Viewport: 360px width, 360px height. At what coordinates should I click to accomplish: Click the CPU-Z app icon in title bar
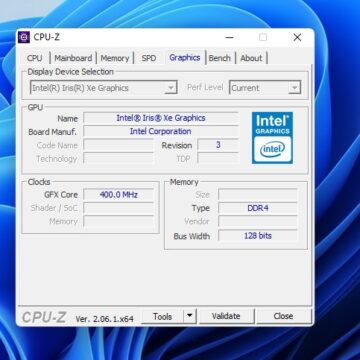coord(24,37)
